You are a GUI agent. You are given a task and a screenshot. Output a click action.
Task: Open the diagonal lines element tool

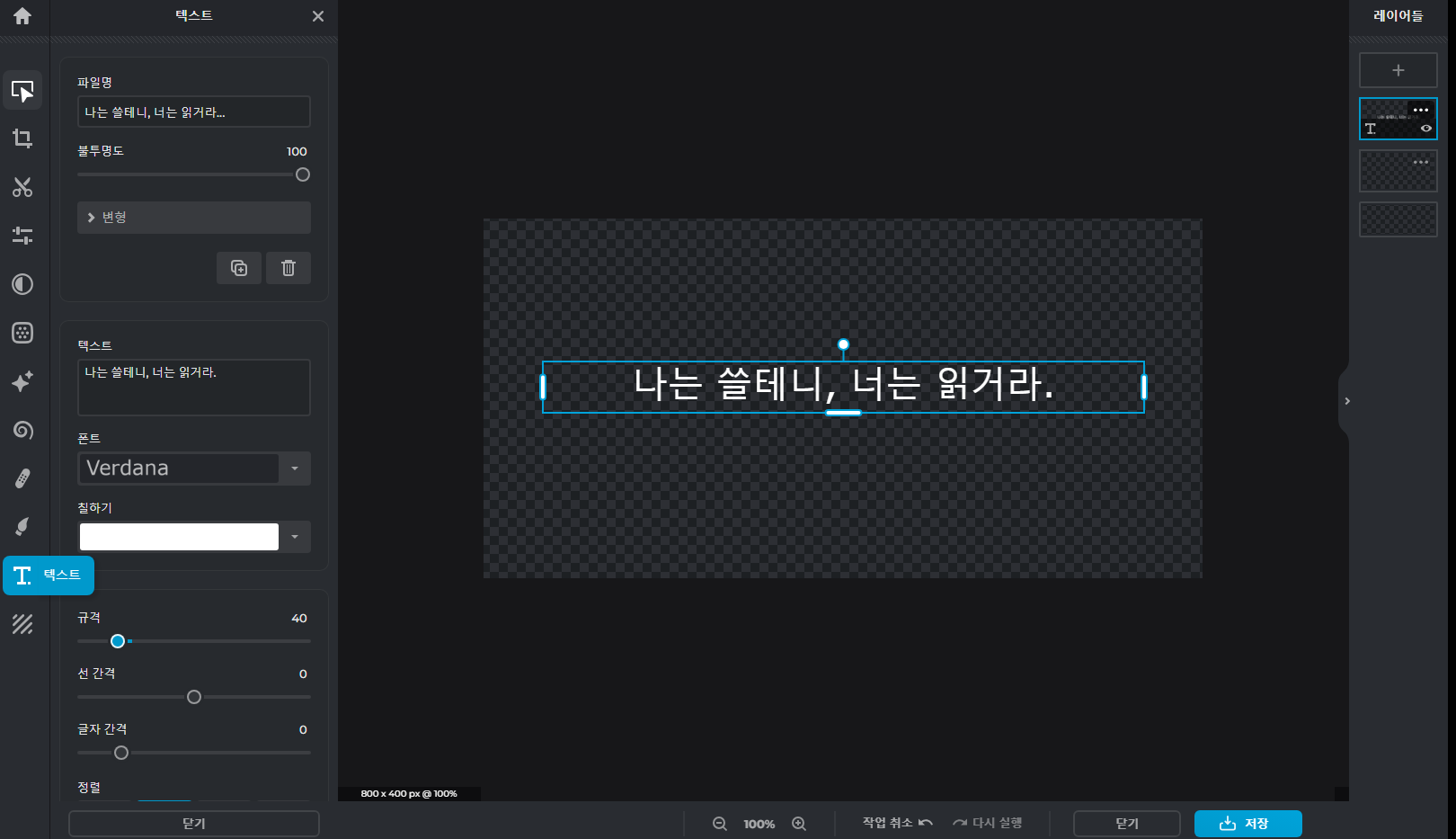point(22,624)
